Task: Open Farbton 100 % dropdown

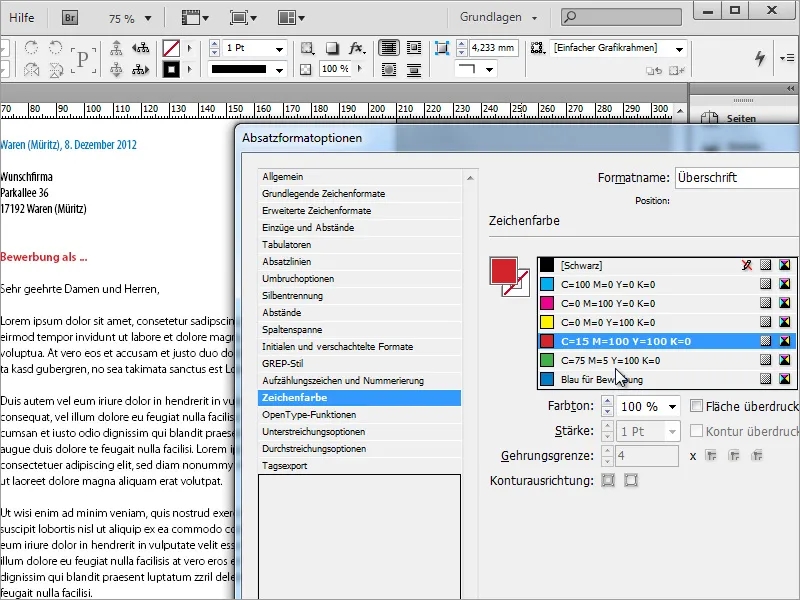Action: [672, 407]
